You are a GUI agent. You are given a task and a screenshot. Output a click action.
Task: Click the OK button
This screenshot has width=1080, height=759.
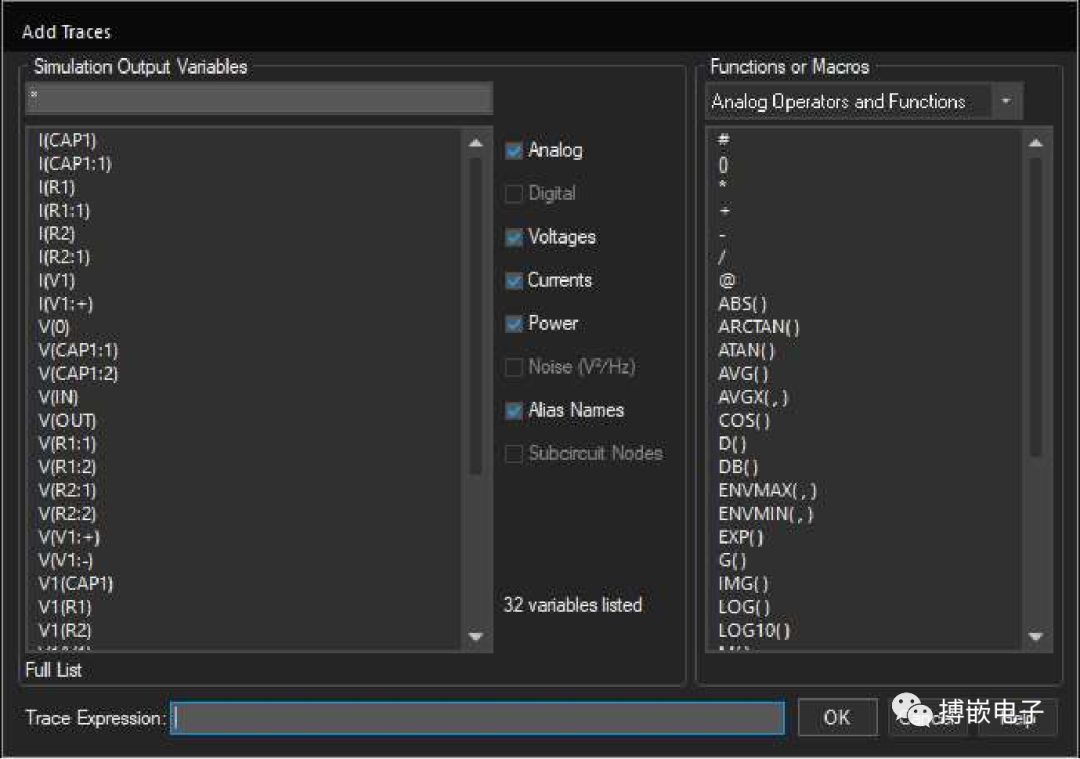pos(837,718)
